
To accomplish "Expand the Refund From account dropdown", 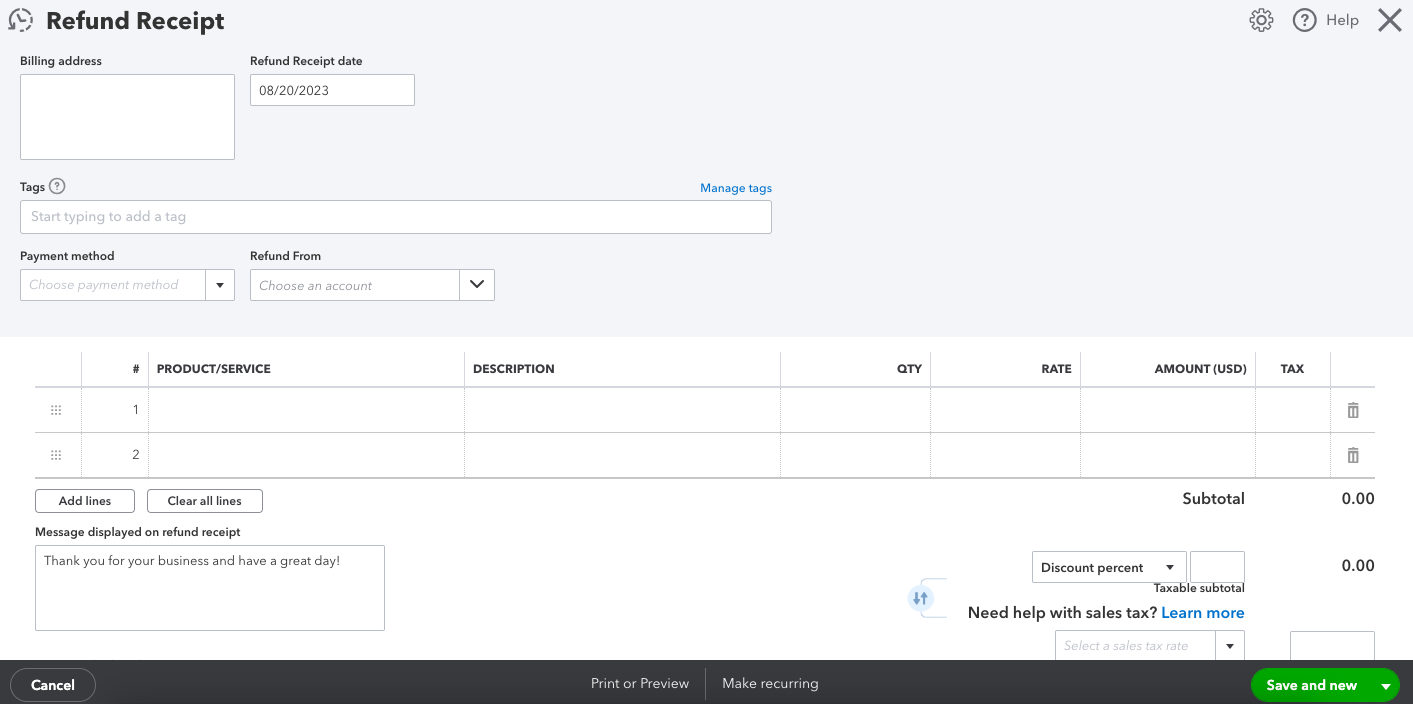I will click(477, 285).
